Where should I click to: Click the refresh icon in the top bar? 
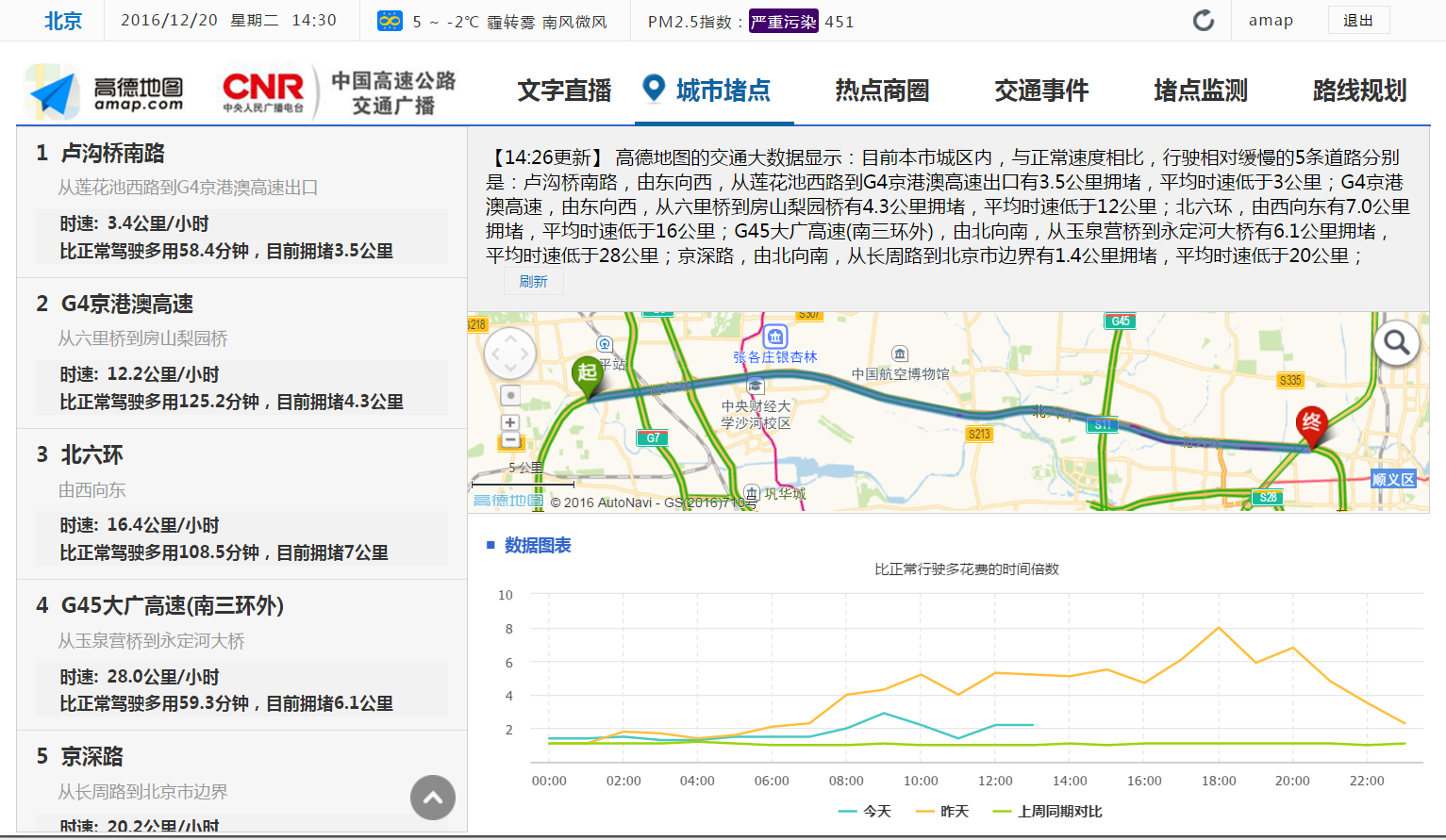(x=1203, y=20)
